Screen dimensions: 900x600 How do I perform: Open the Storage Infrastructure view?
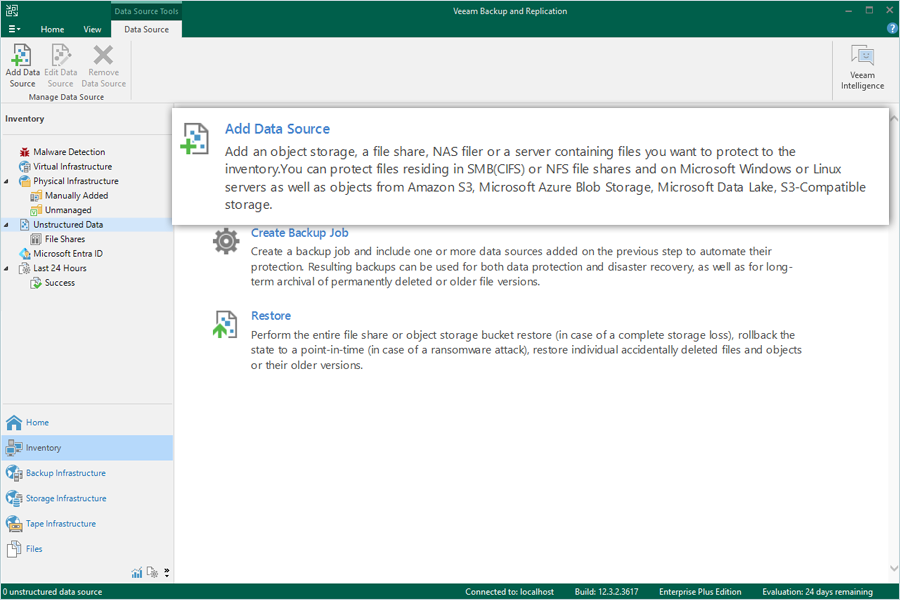click(87, 498)
